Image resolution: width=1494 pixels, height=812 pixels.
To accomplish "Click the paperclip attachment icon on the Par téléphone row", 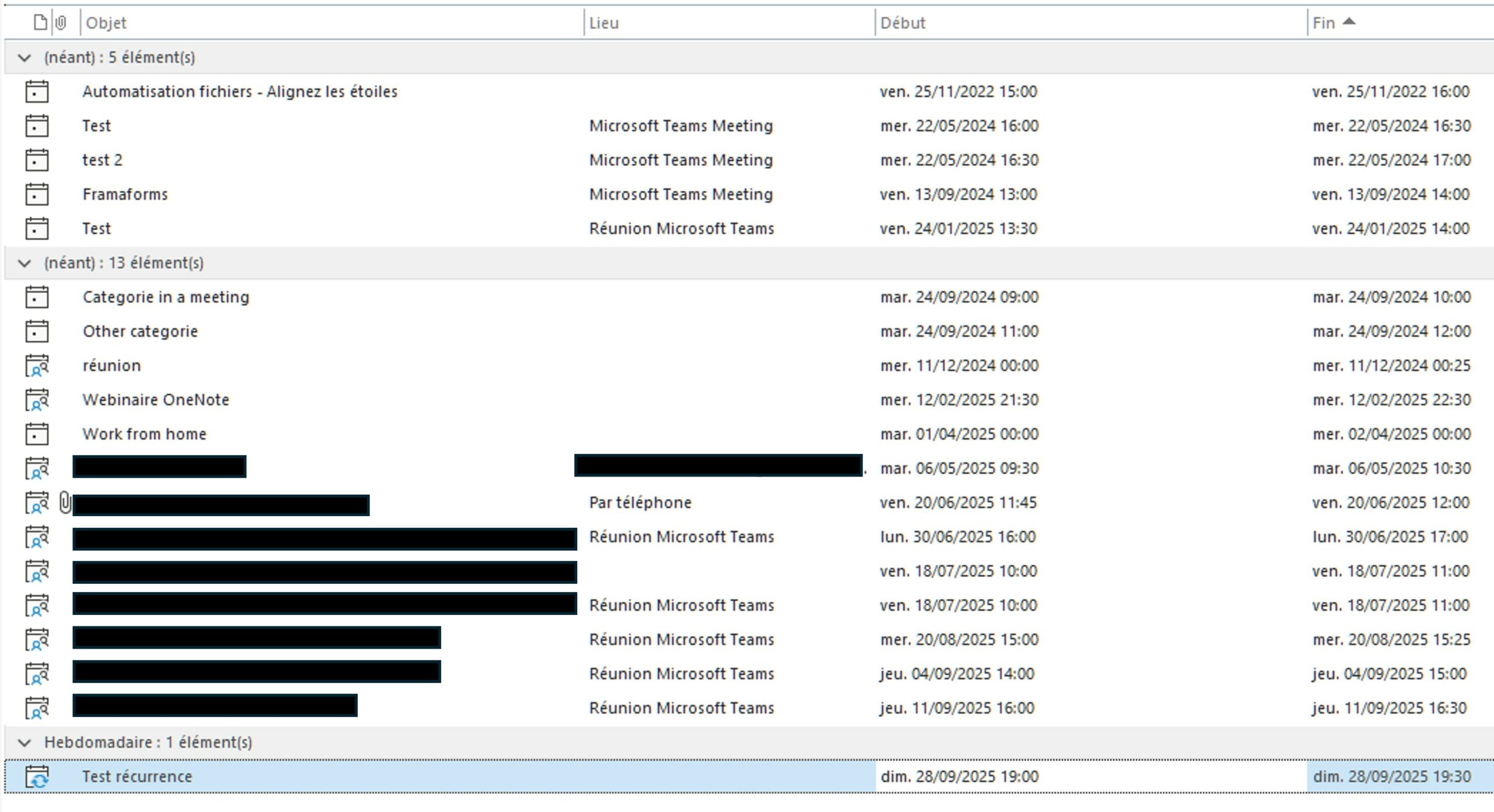I will tap(64, 502).
